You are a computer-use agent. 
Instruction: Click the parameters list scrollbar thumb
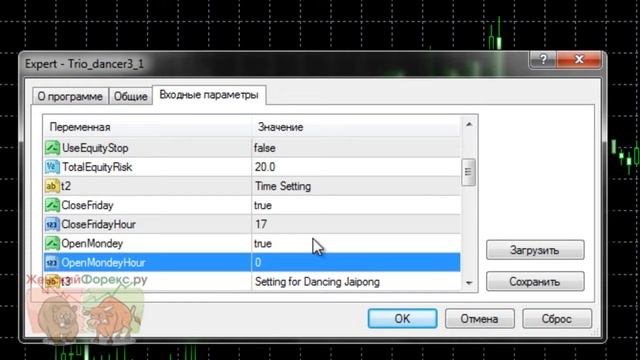[469, 172]
